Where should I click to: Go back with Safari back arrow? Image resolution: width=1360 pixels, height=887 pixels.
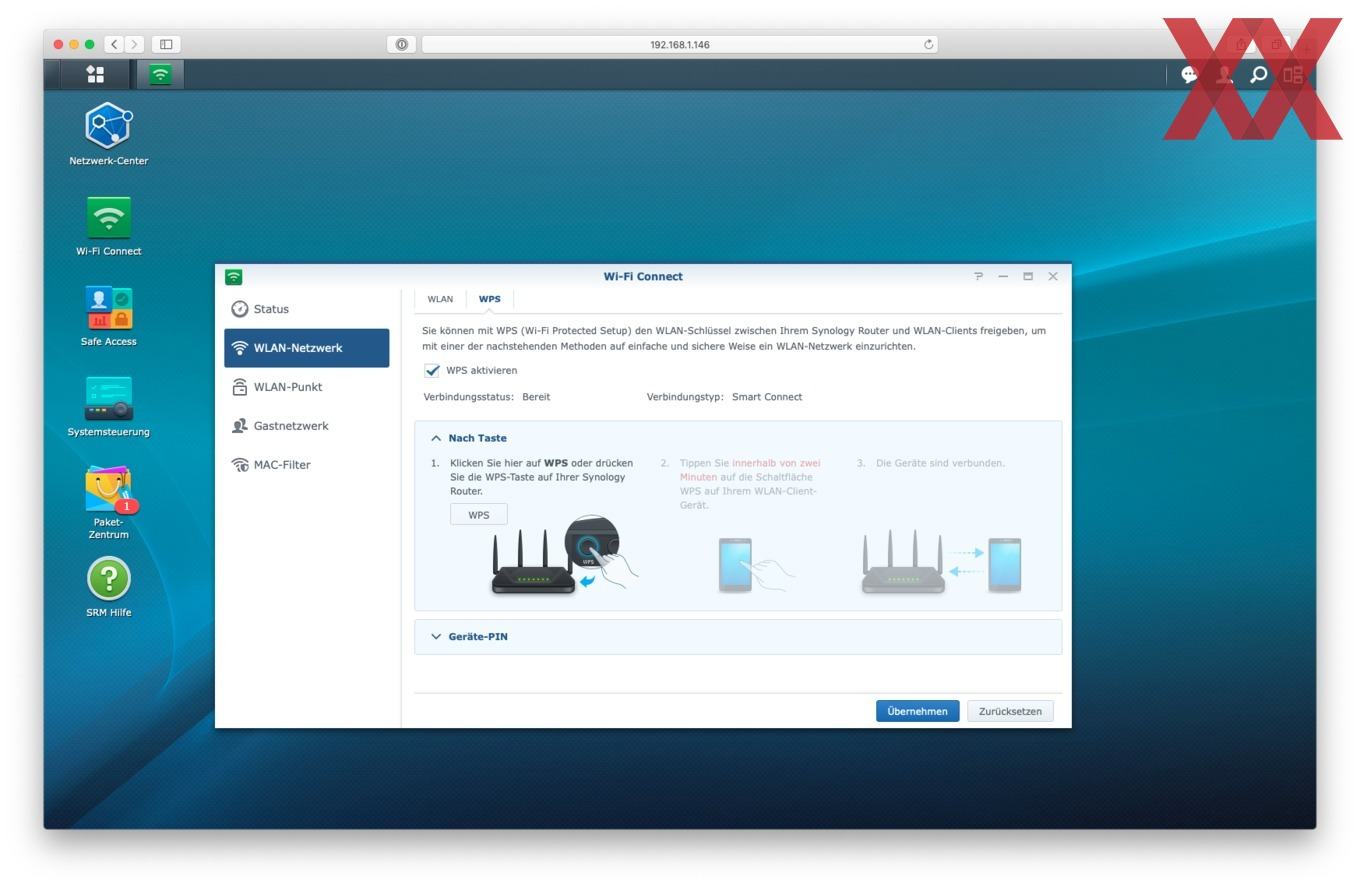coord(115,44)
